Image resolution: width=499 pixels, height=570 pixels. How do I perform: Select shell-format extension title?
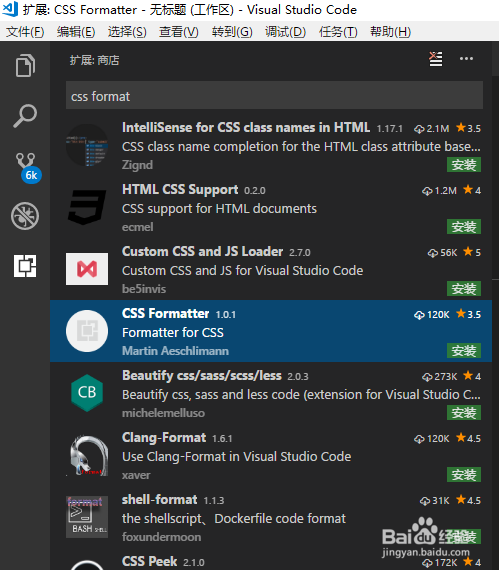click(160, 499)
